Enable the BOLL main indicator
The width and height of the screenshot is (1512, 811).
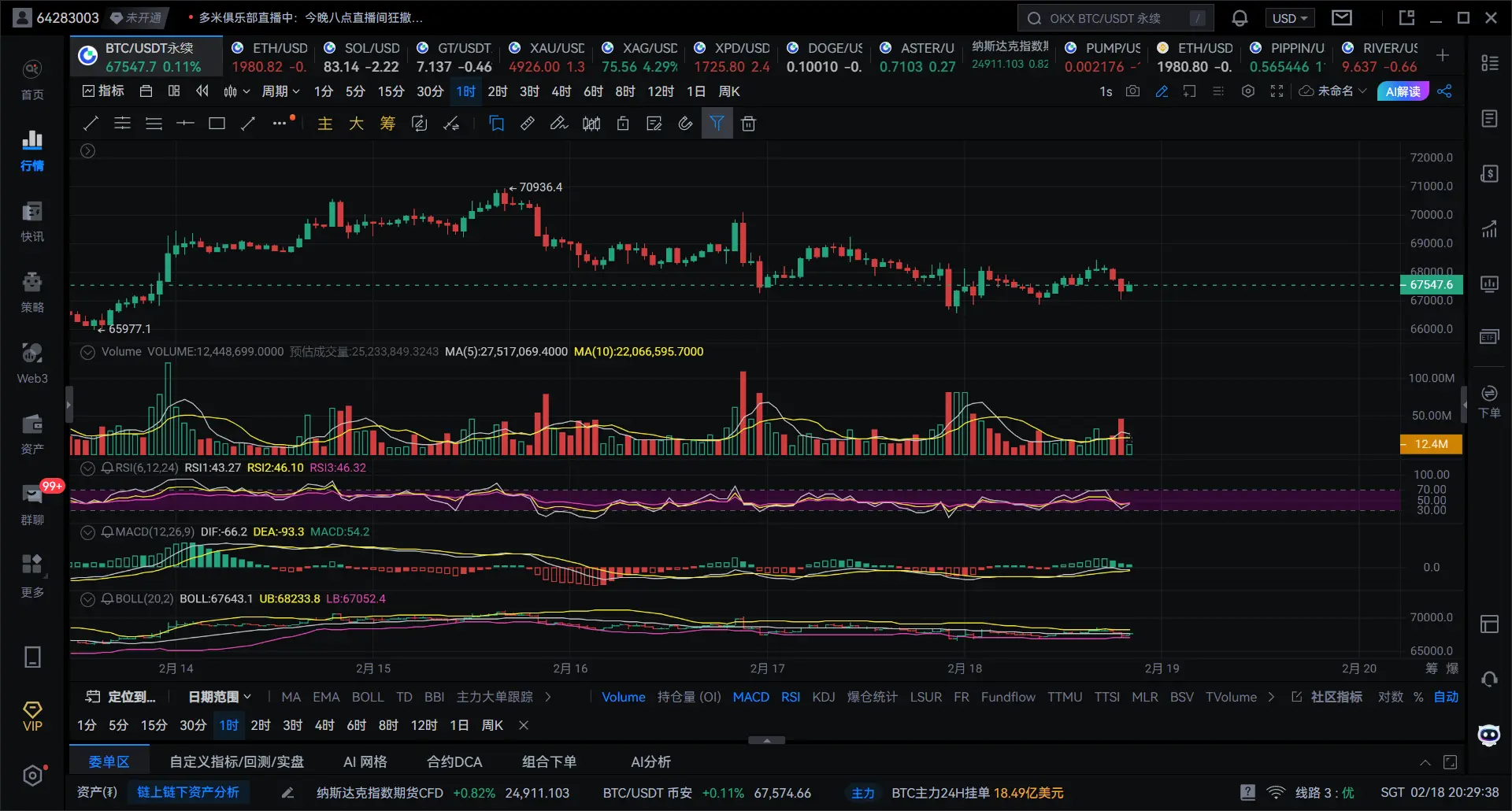coord(368,697)
